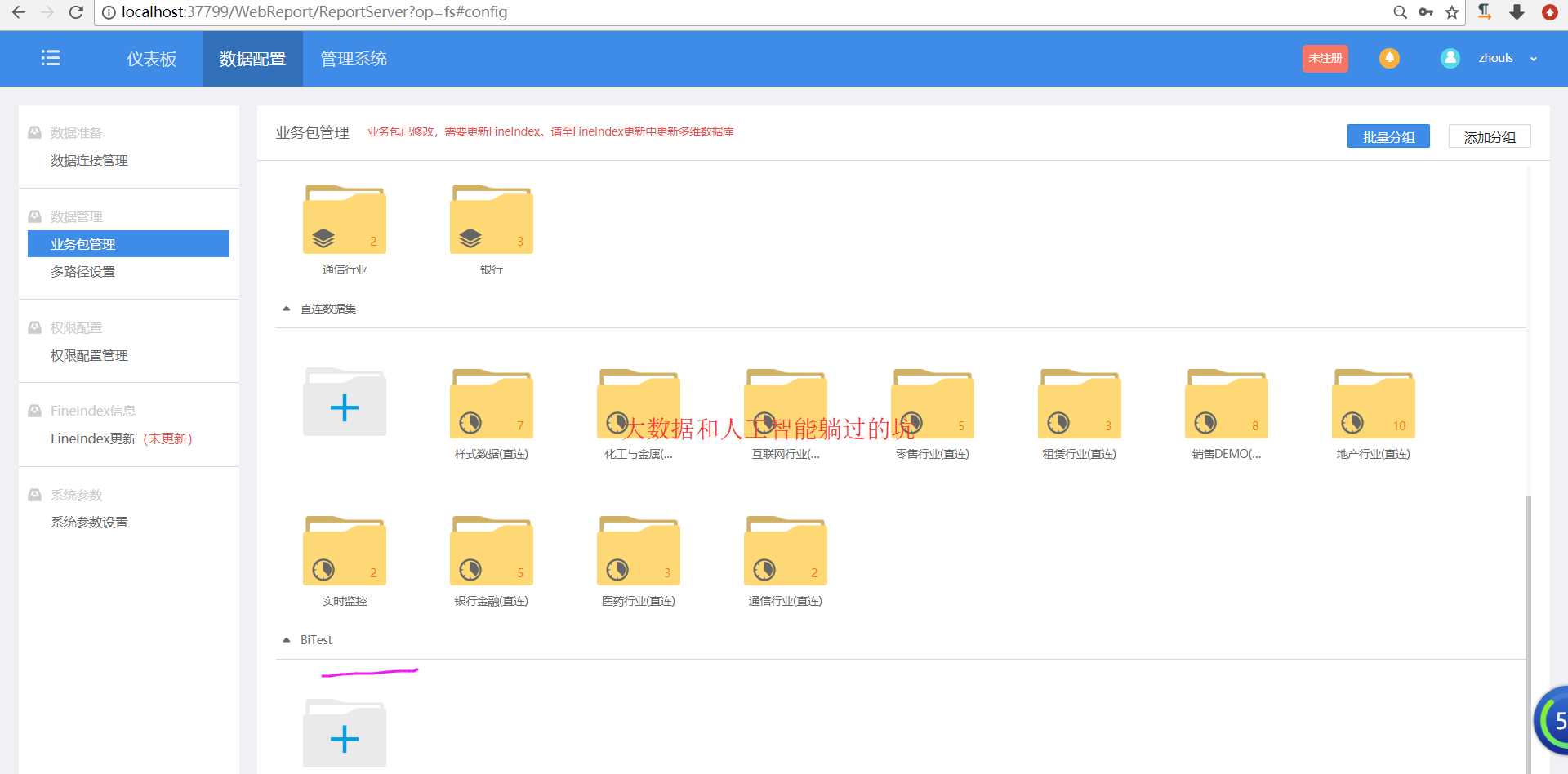
Task: Open the 医药行业(直连) folder
Action: pyautogui.click(x=639, y=550)
